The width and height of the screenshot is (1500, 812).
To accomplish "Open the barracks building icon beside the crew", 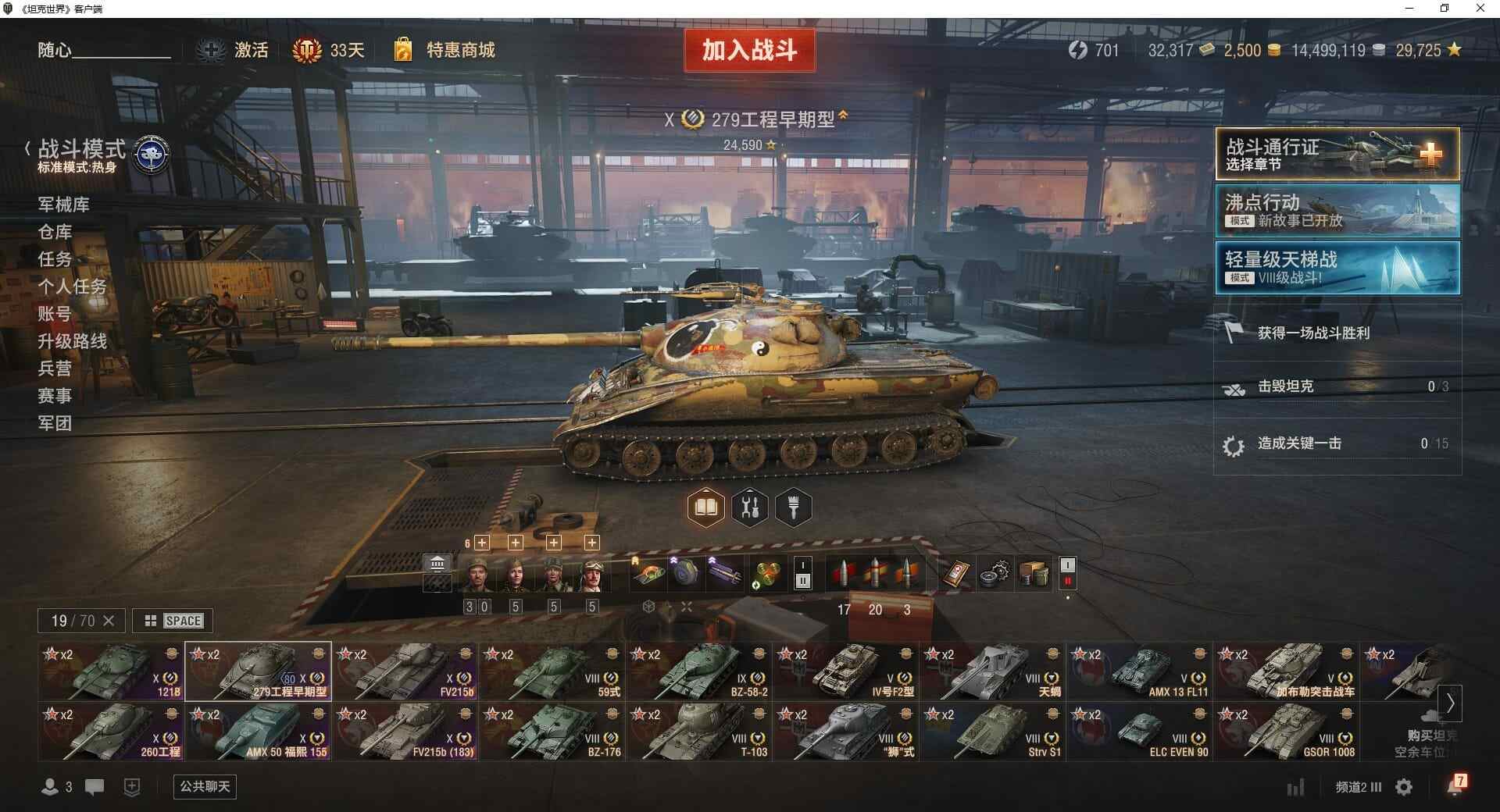I will pyautogui.click(x=437, y=564).
